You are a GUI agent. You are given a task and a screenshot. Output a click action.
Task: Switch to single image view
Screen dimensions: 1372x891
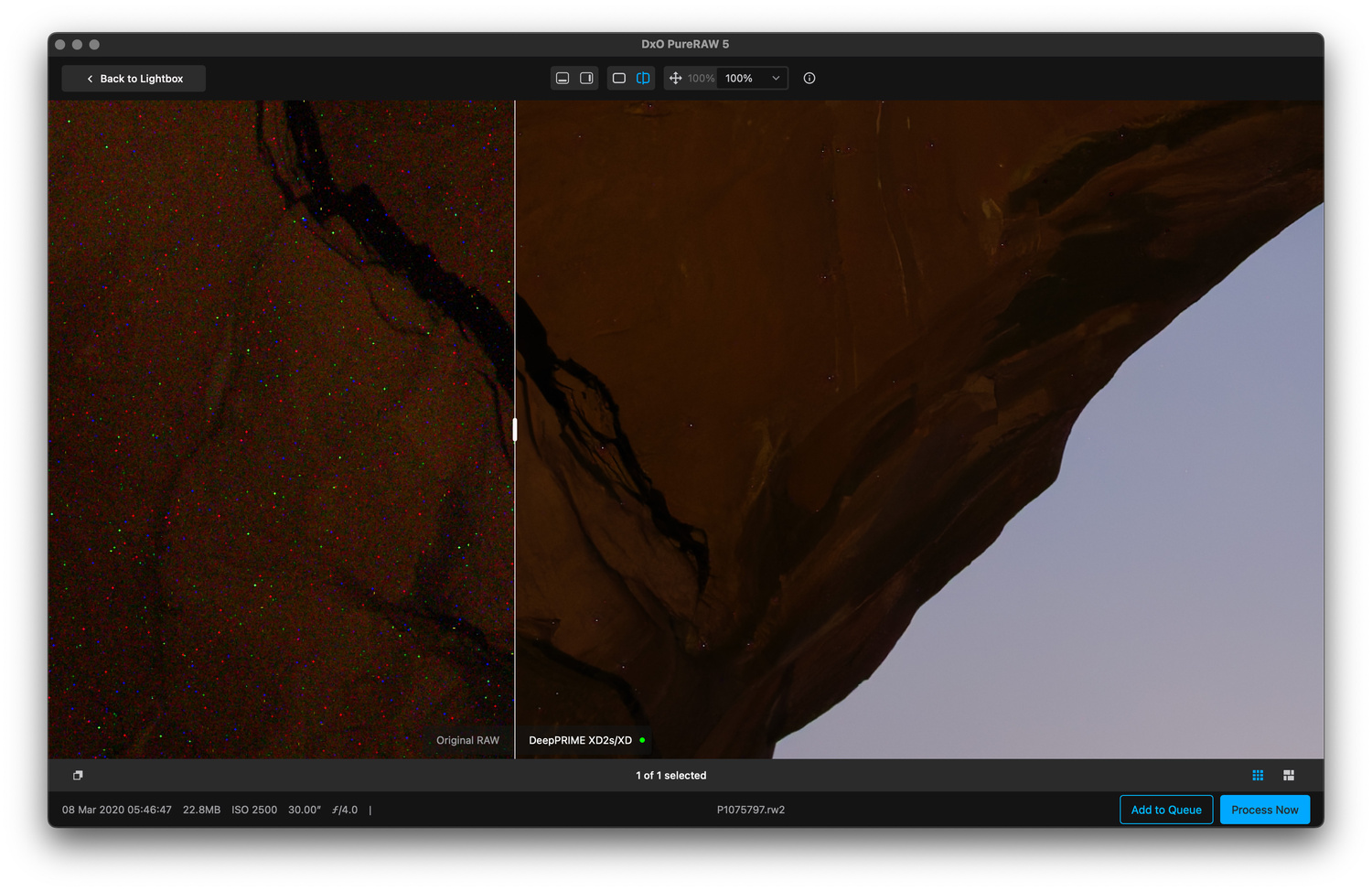(619, 79)
